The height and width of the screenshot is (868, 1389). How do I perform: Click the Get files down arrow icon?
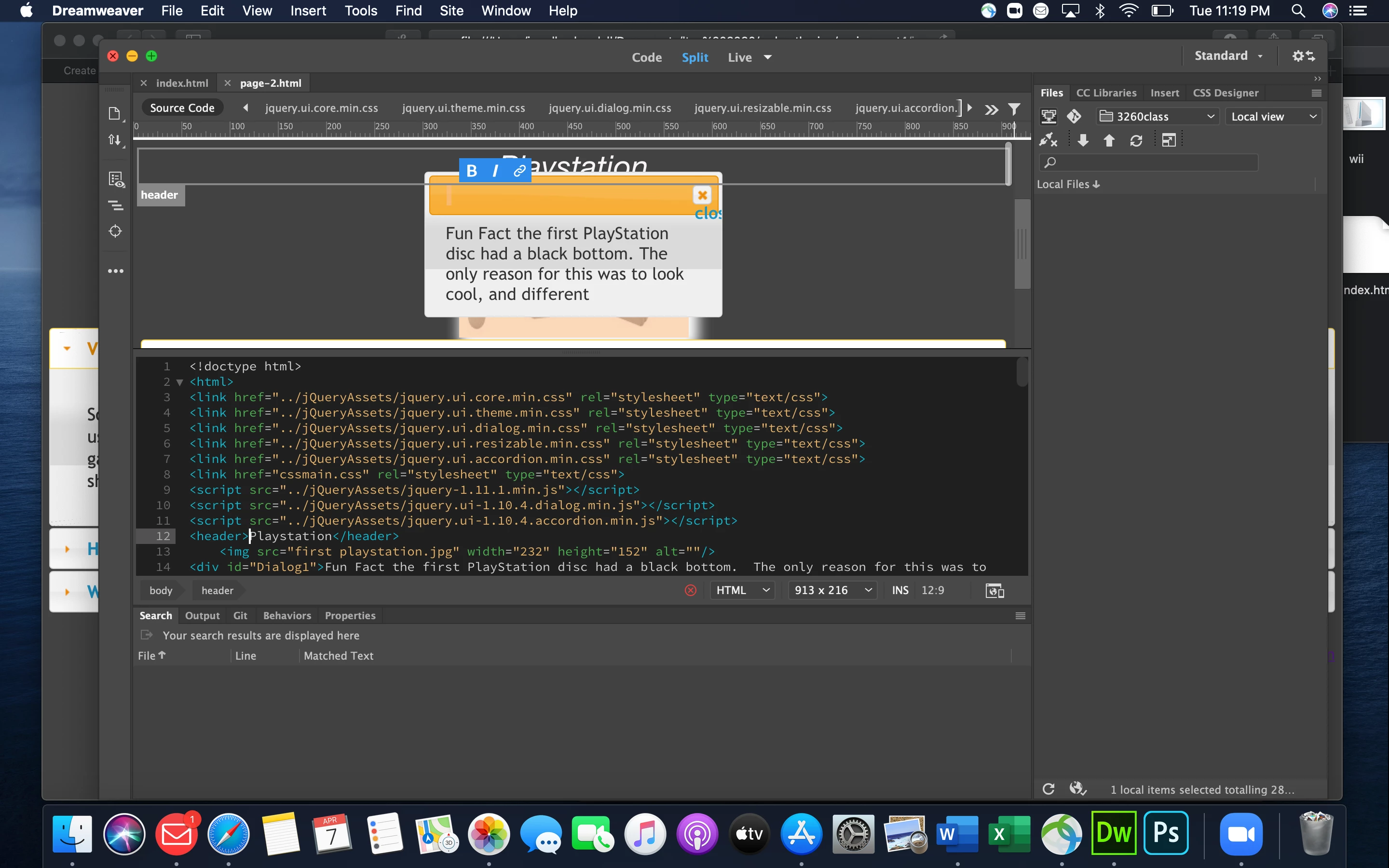pyautogui.click(x=1083, y=141)
